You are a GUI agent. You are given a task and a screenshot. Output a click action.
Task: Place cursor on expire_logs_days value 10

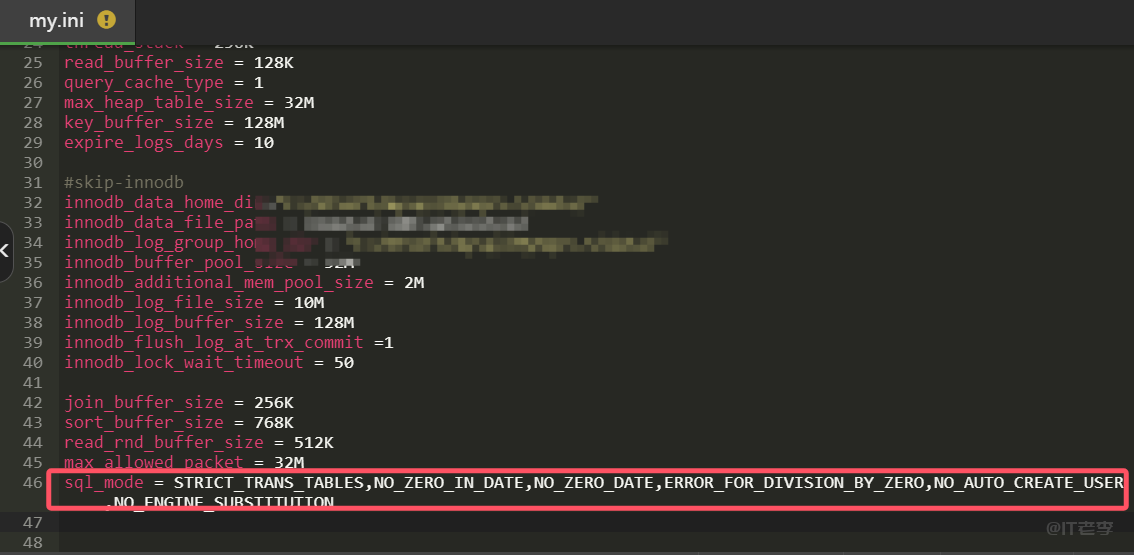263,142
